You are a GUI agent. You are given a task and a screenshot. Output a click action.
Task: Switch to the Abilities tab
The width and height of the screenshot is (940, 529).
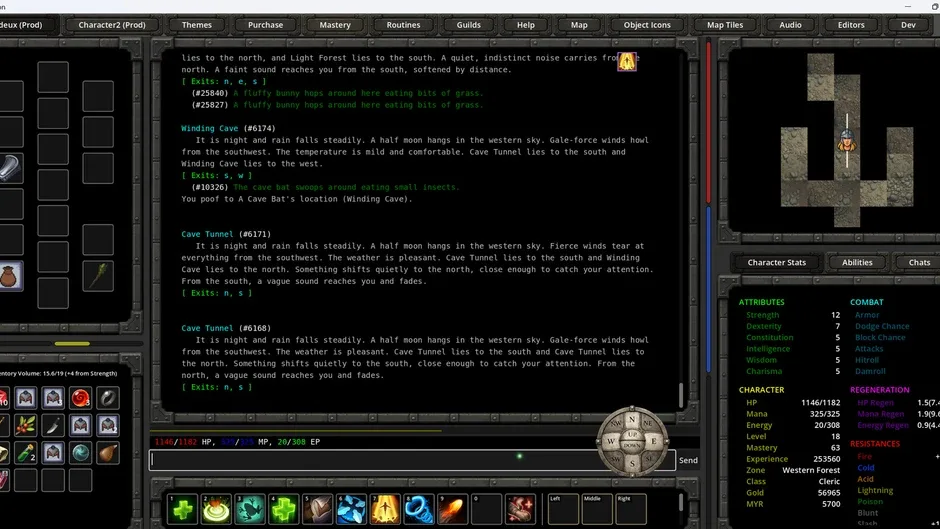point(857,262)
